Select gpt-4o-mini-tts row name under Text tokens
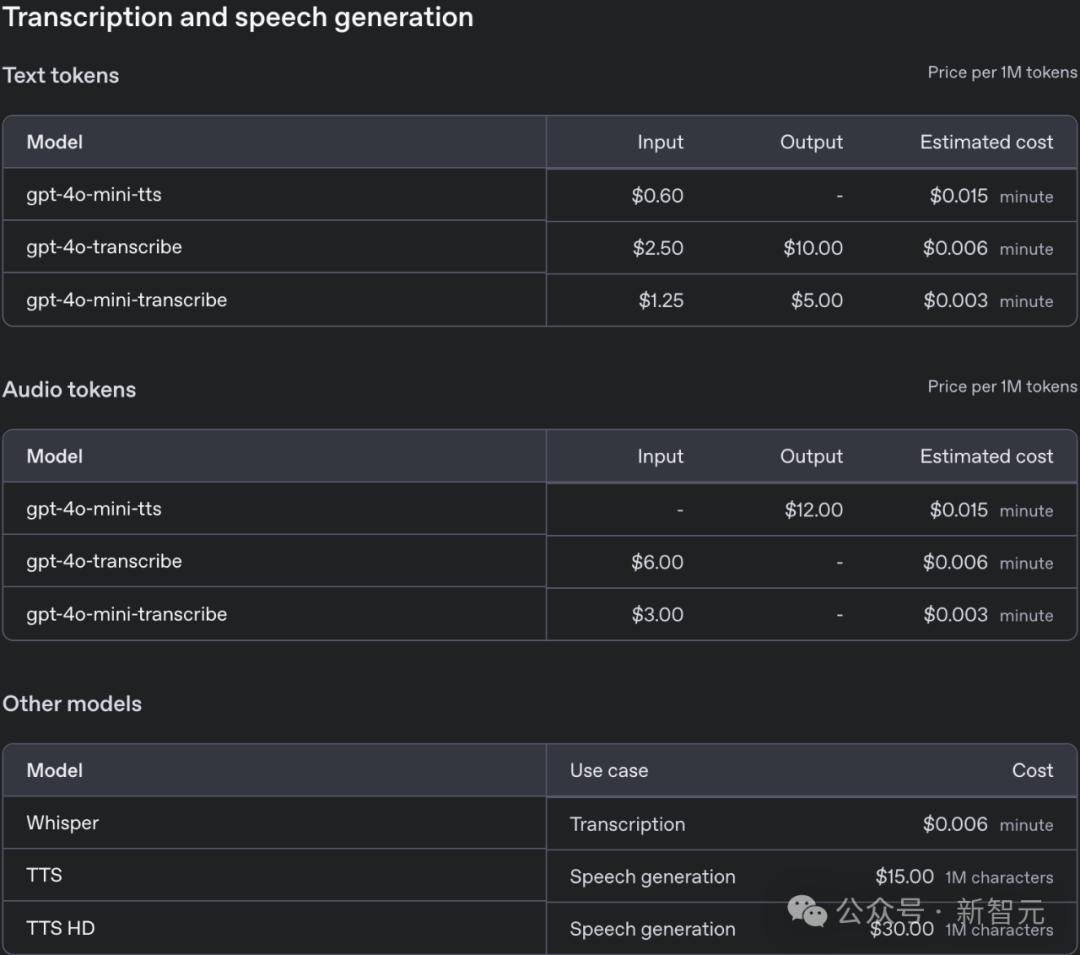 pos(94,195)
